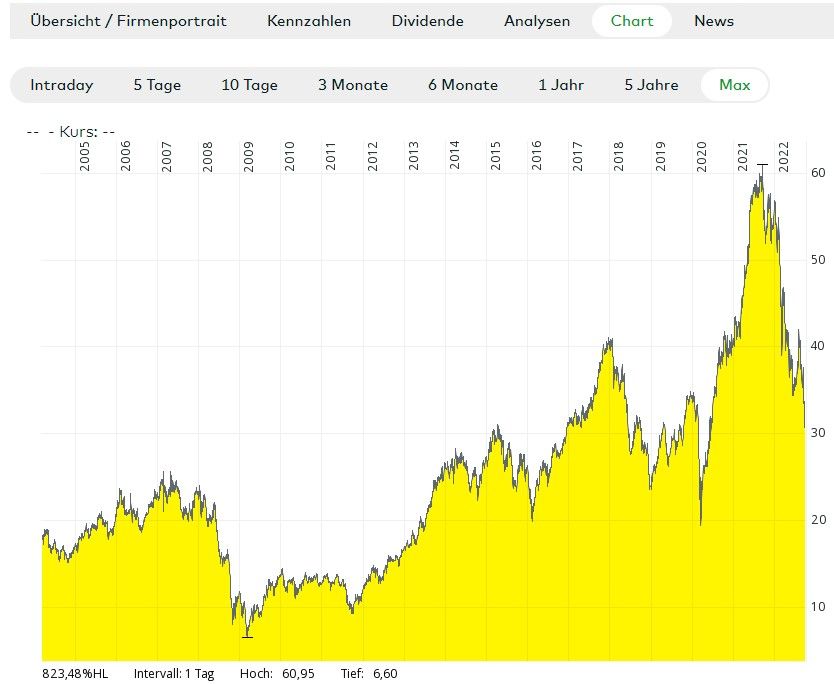Click the low point marker near 2009
The width and height of the screenshot is (834, 684).
coord(247,636)
